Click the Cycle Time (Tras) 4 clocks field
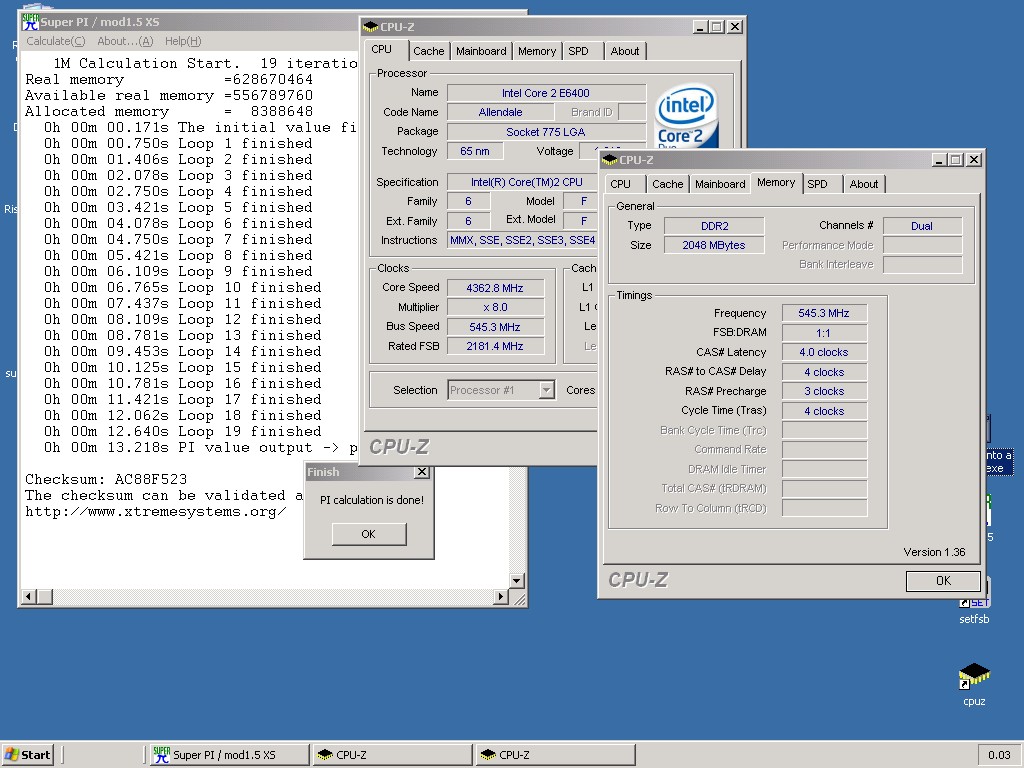Image resolution: width=1024 pixels, height=768 pixels. [x=824, y=411]
